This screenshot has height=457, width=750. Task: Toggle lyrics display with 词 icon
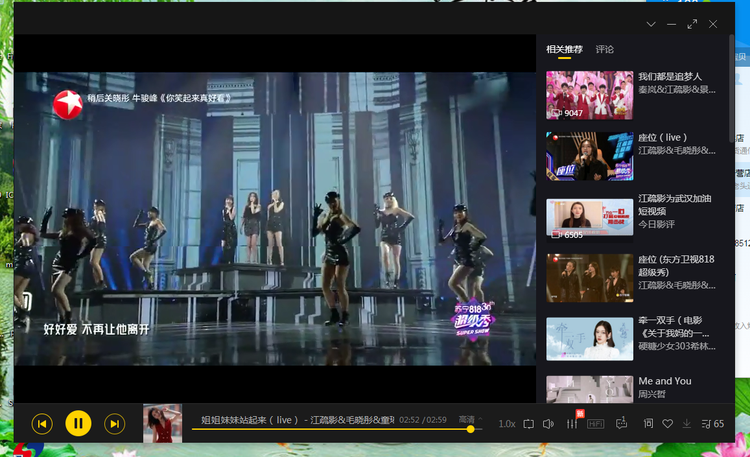tap(648, 424)
